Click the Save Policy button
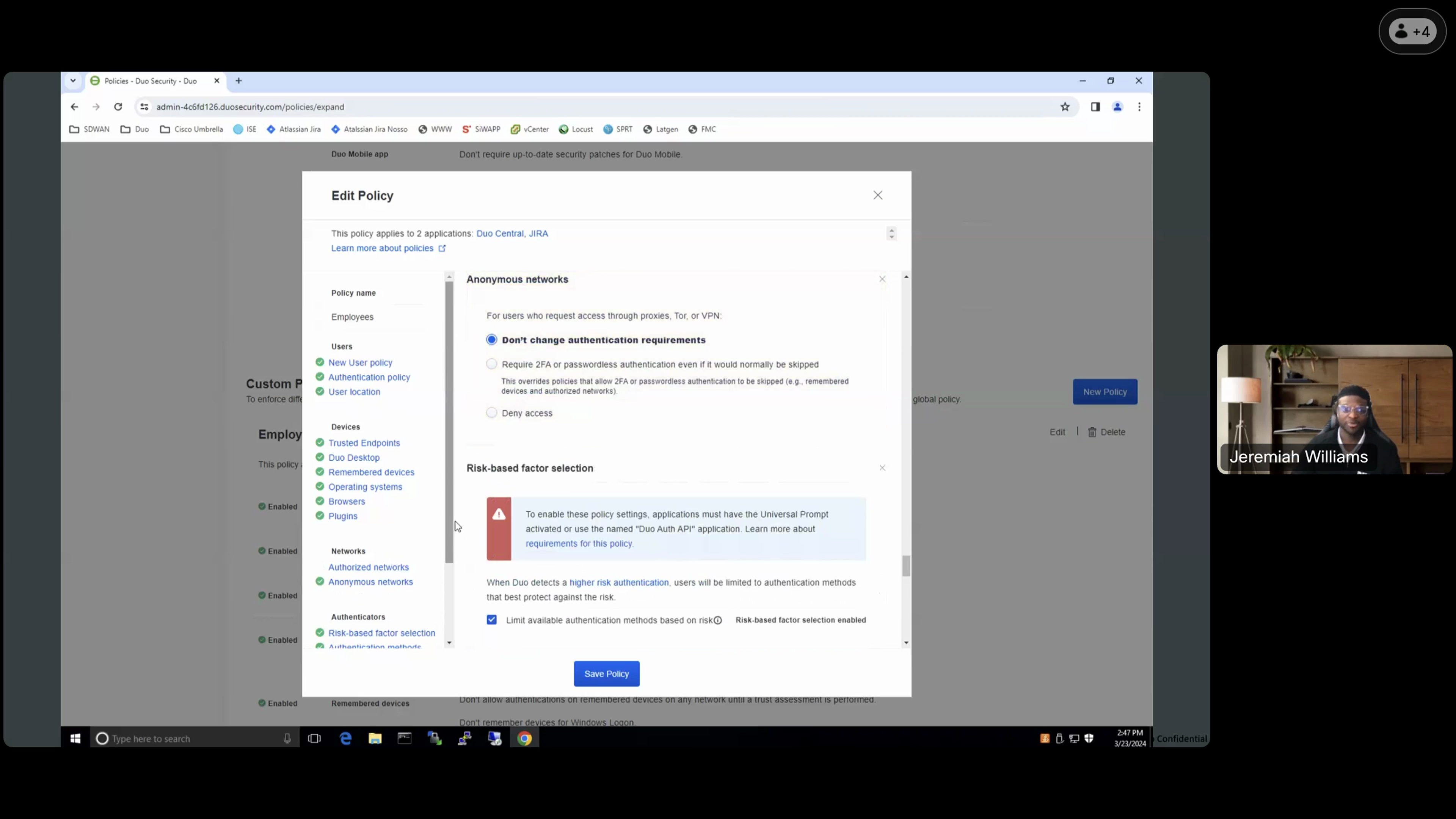The width and height of the screenshot is (1456, 819). [x=606, y=674]
